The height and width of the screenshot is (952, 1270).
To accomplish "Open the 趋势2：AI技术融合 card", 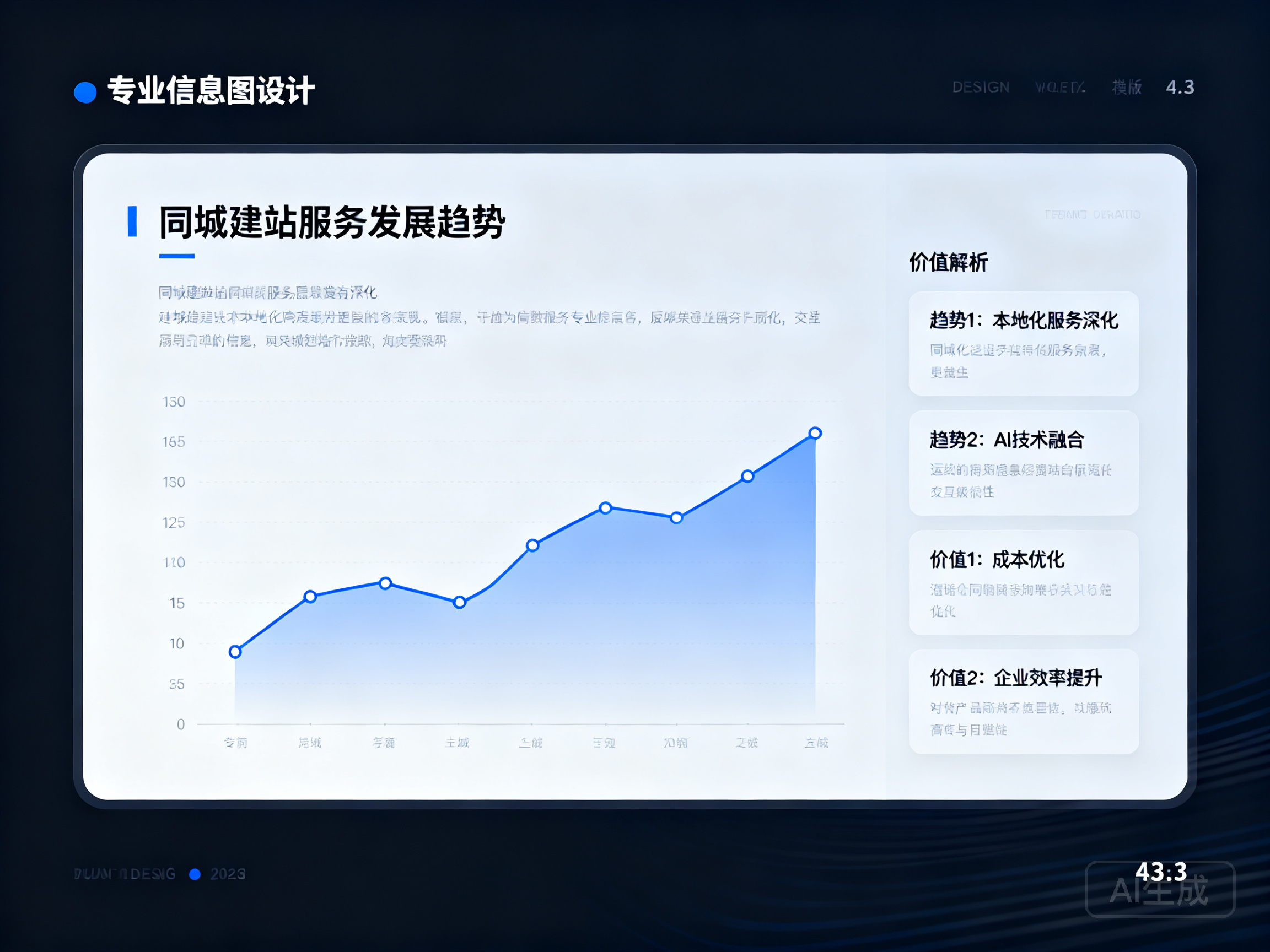I will 1023,463.
